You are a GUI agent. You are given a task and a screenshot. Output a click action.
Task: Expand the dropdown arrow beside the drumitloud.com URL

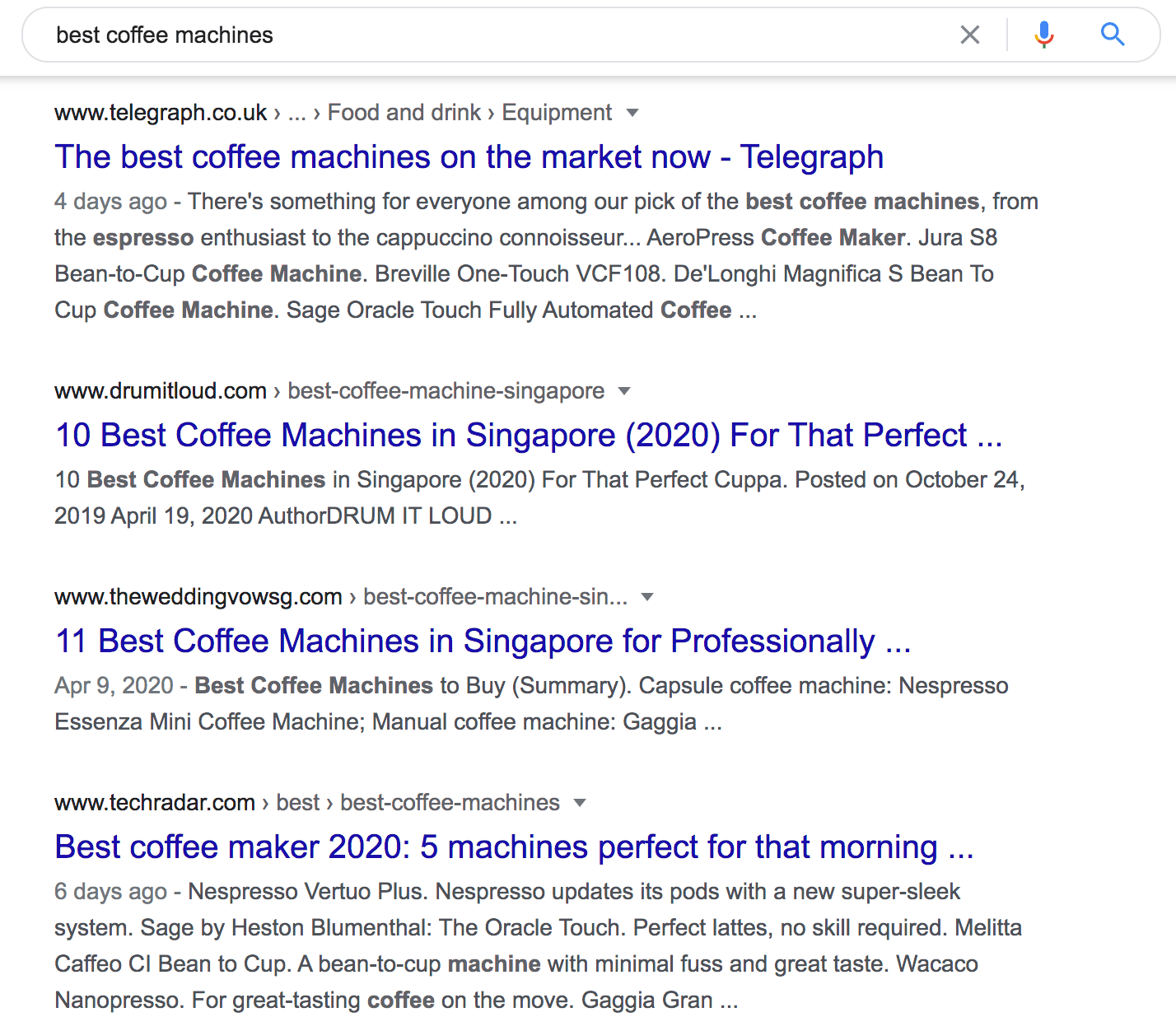[624, 391]
